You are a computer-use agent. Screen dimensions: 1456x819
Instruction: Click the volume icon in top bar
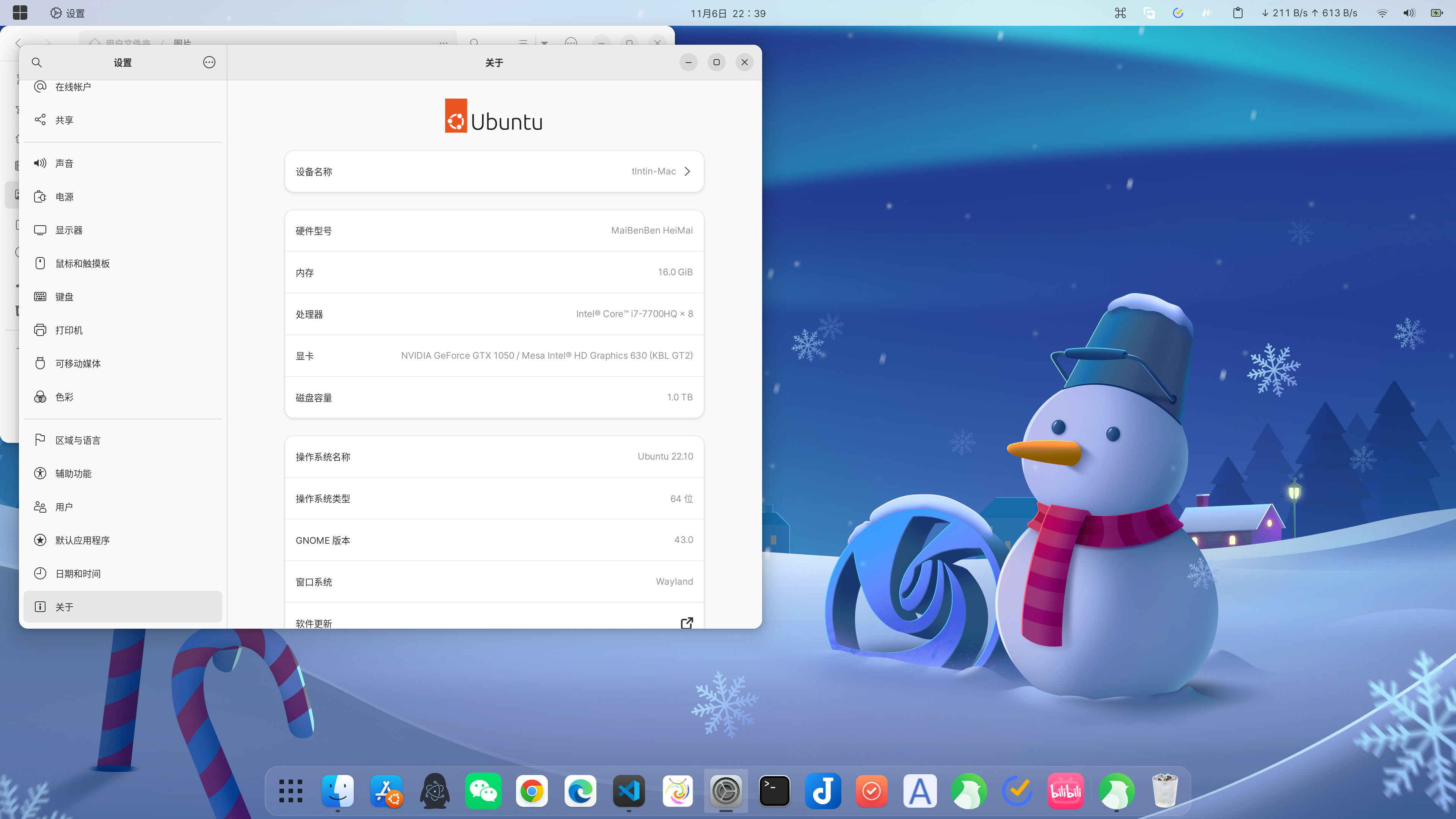pos(1409,13)
